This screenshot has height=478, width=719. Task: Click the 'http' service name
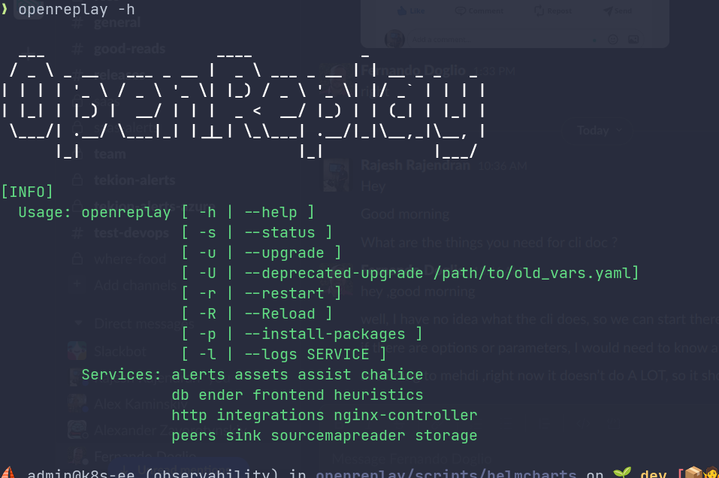point(189,415)
